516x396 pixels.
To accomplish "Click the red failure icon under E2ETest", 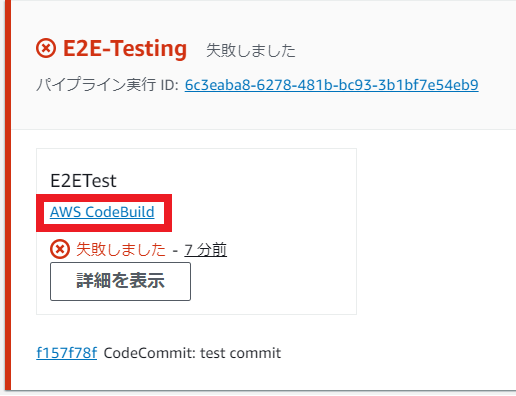I will (60, 249).
